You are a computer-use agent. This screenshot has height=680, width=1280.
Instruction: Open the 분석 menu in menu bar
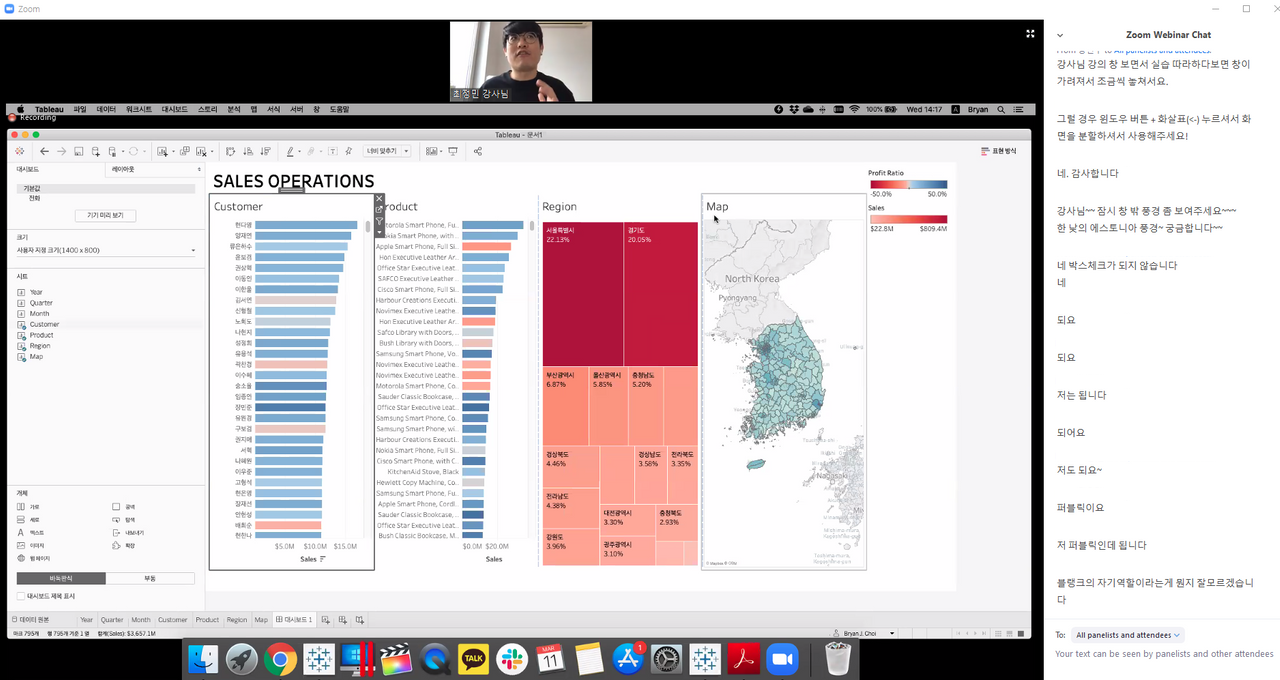234,109
